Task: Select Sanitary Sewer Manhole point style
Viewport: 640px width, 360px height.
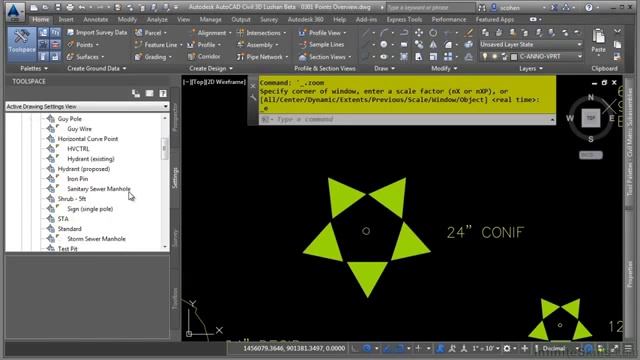Action: 99,189
